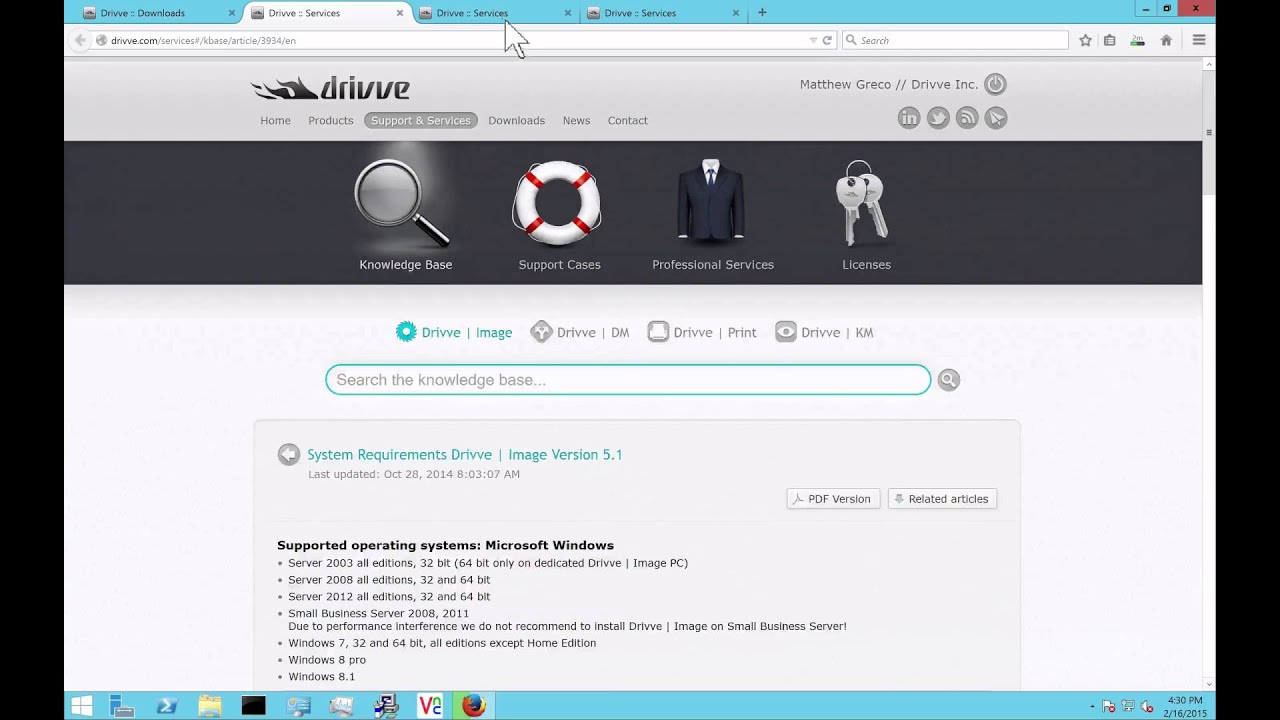Click article title System Requirements Drivve Image
The width and height of the screenshot is (1280, 720).
[x=465, y=455]
